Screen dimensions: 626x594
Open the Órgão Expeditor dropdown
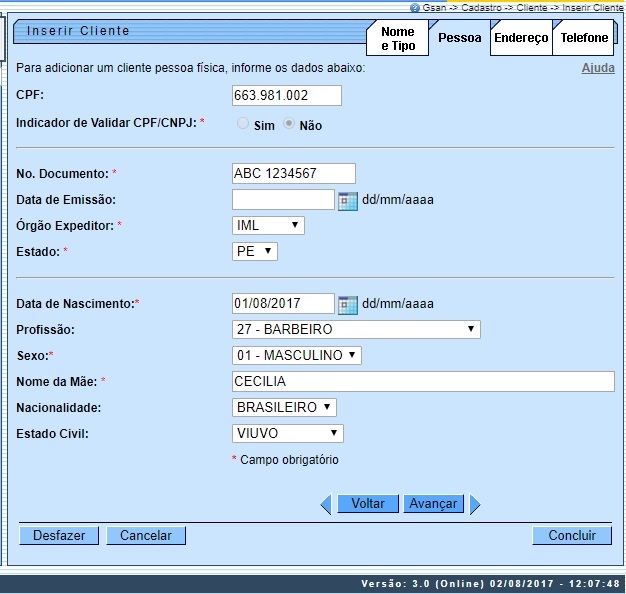click(x=267, y=226)
